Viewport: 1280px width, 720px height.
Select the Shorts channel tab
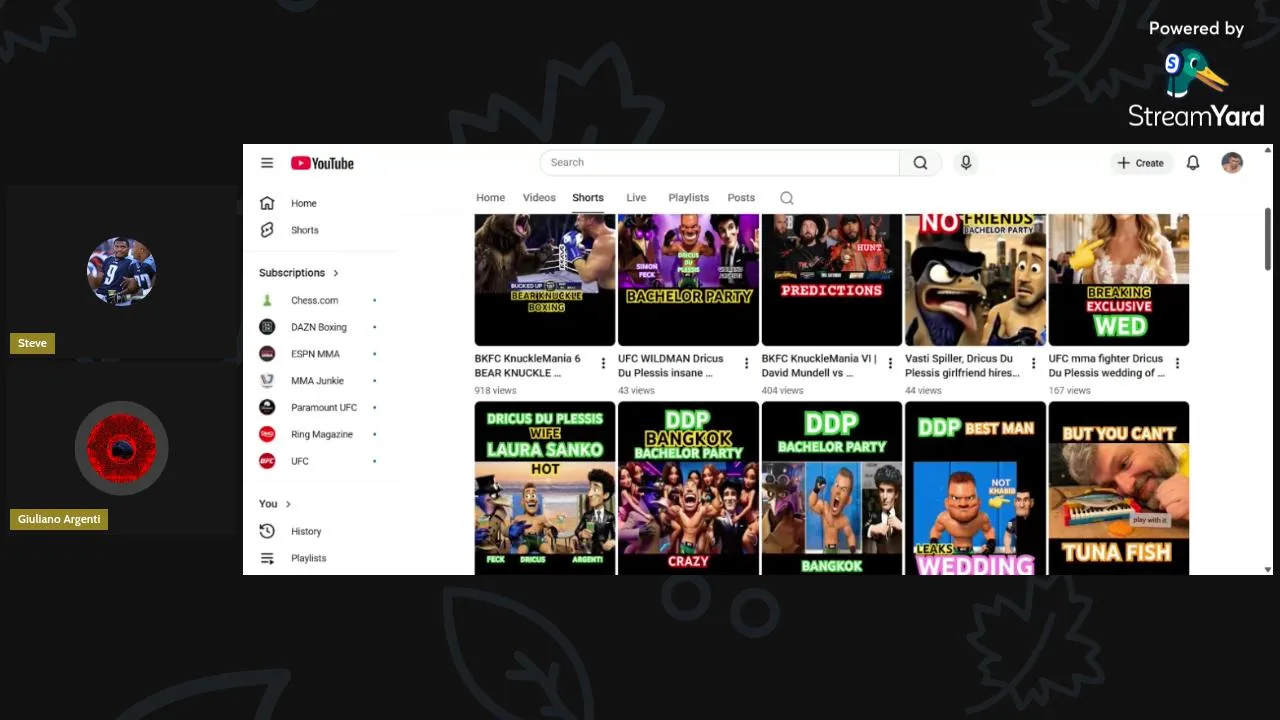[588, 198]
